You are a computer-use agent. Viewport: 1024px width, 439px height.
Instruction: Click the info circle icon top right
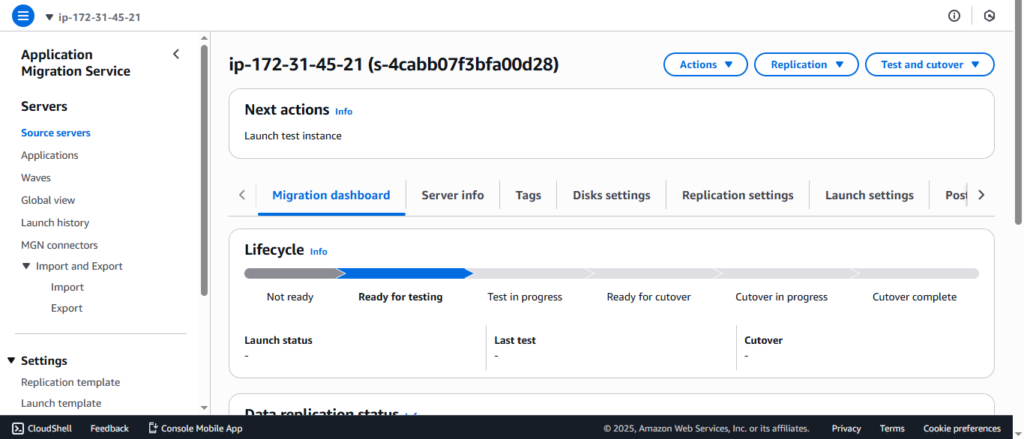tap(954, 16)
